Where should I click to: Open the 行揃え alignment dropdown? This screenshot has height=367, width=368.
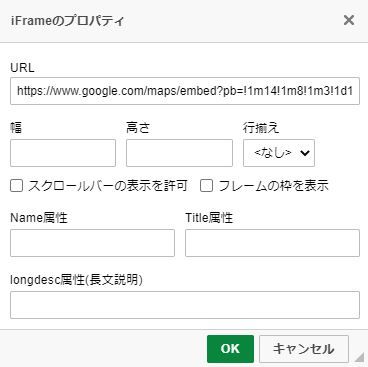click(x=279, y=153)
